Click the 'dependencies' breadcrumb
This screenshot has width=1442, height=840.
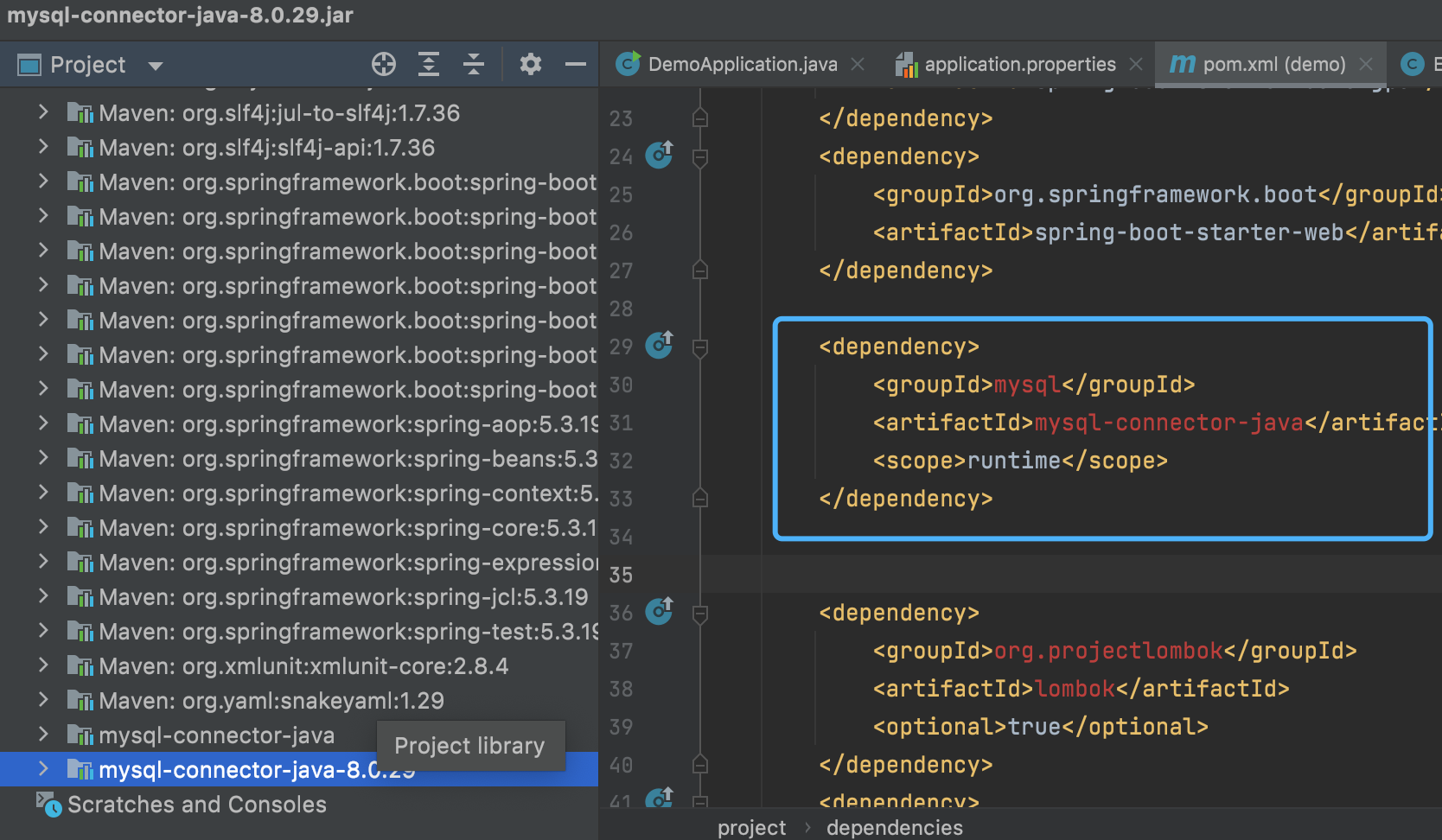click(895, 828)
